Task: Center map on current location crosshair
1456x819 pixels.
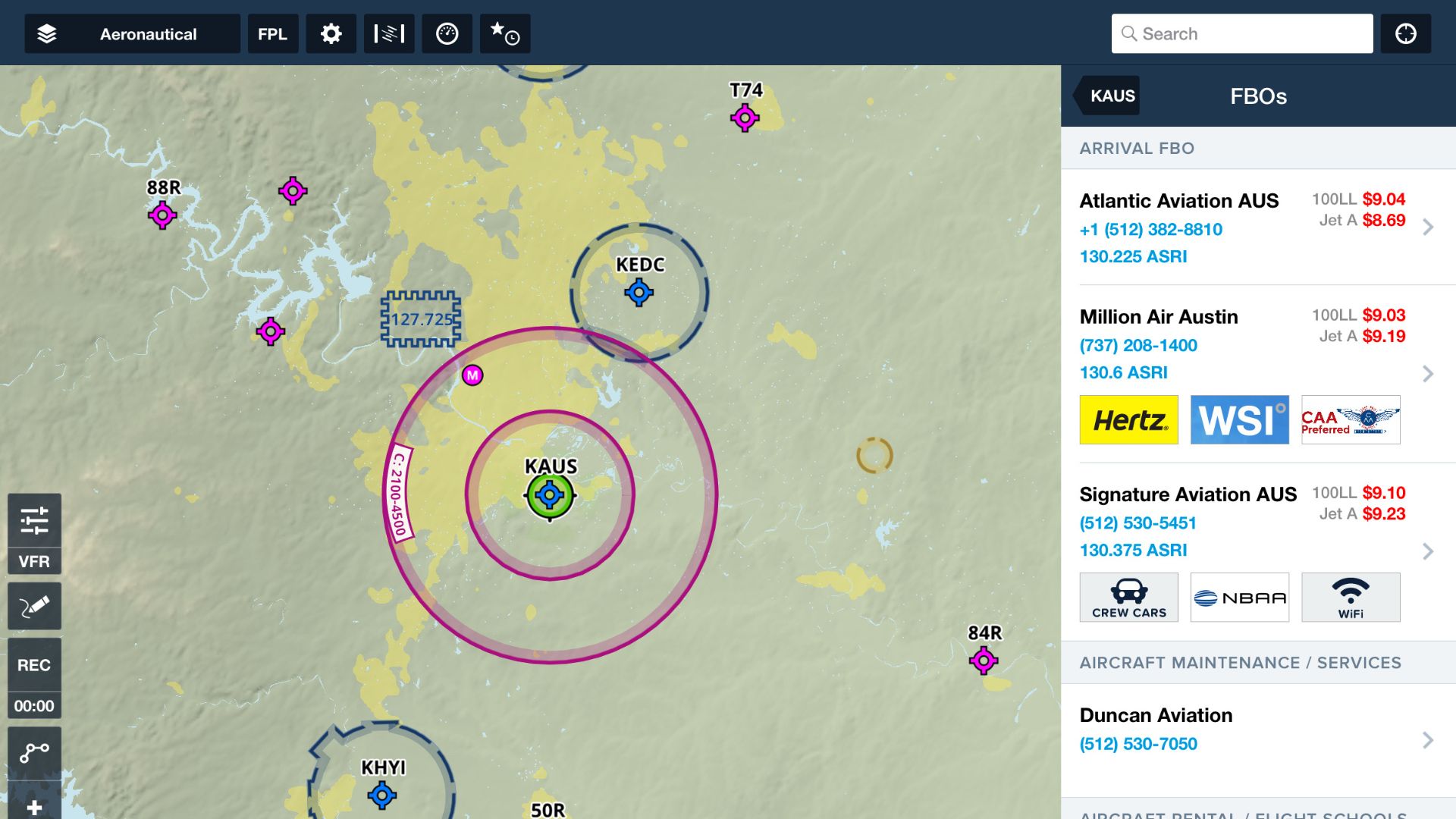Action: [1405, 33]
